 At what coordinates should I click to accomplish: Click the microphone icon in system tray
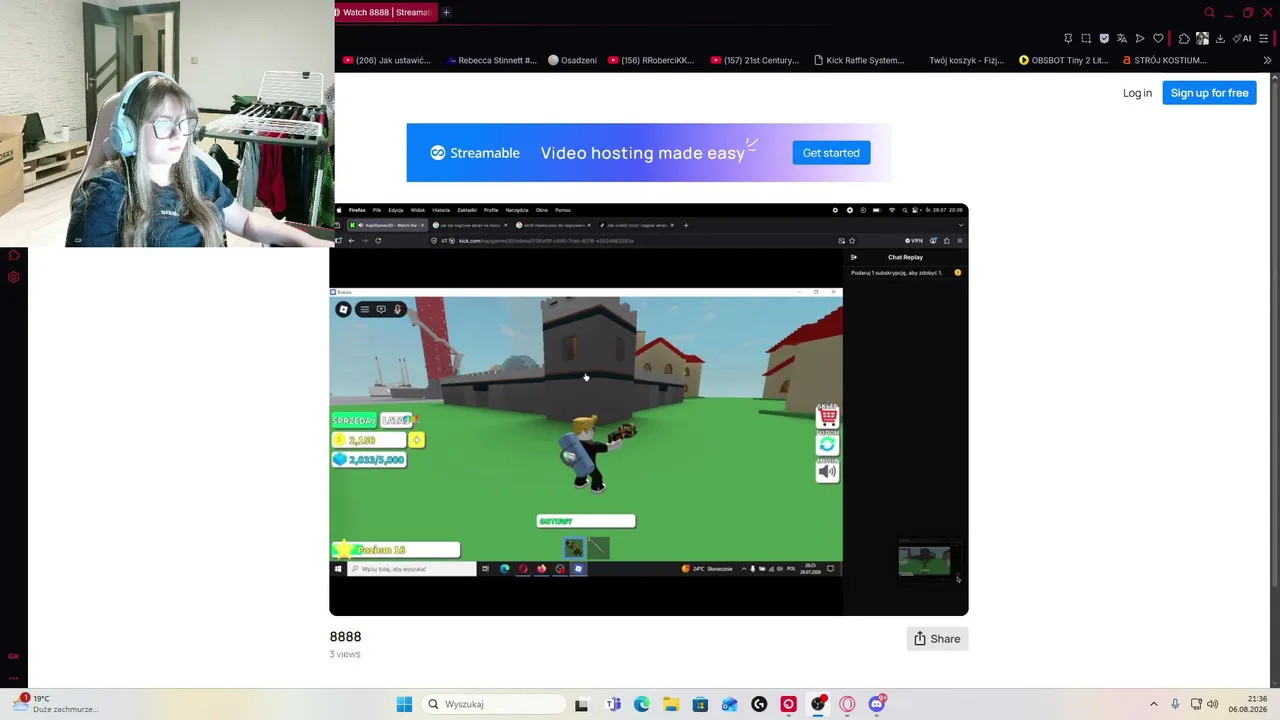click(1175, 704)
